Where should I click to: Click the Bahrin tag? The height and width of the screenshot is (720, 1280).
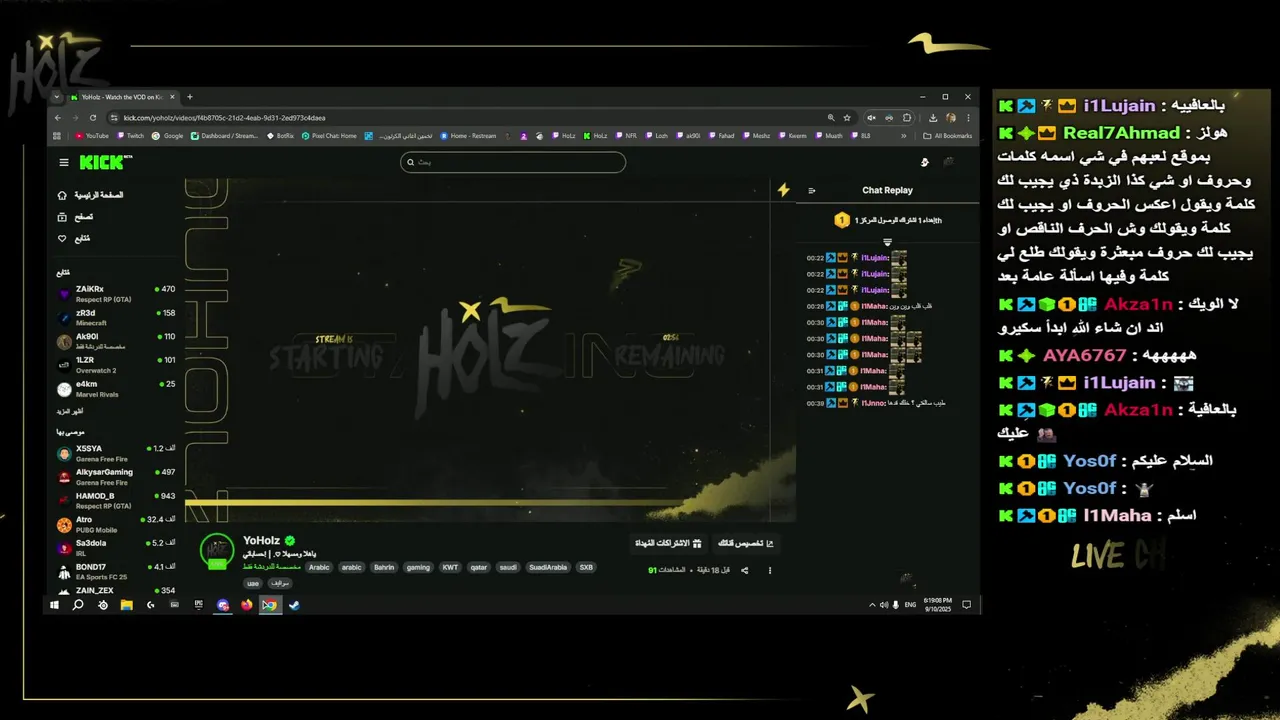click(x=384, y=567)
